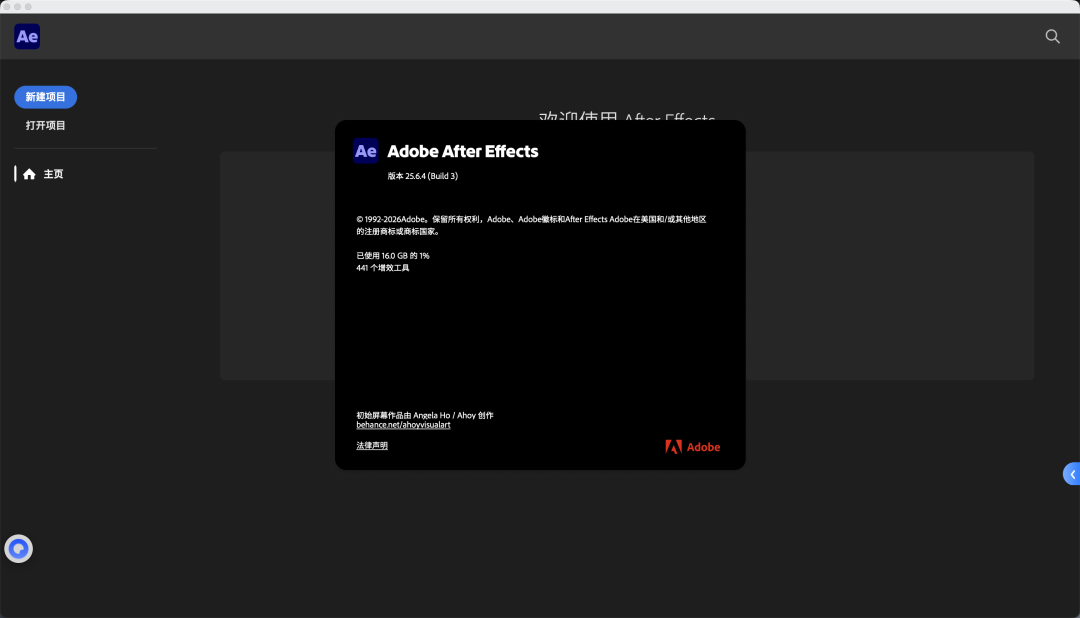Create a project with 新建项目 button
The image size is (1080, 618).
[46, 97]
